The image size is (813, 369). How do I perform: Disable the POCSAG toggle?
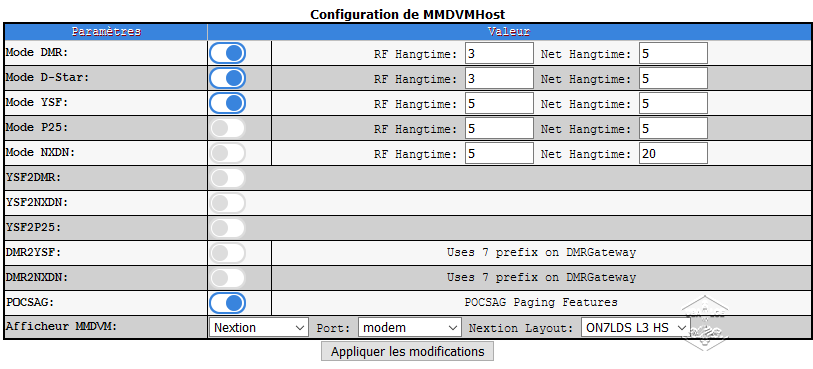[x=228, y=303]
